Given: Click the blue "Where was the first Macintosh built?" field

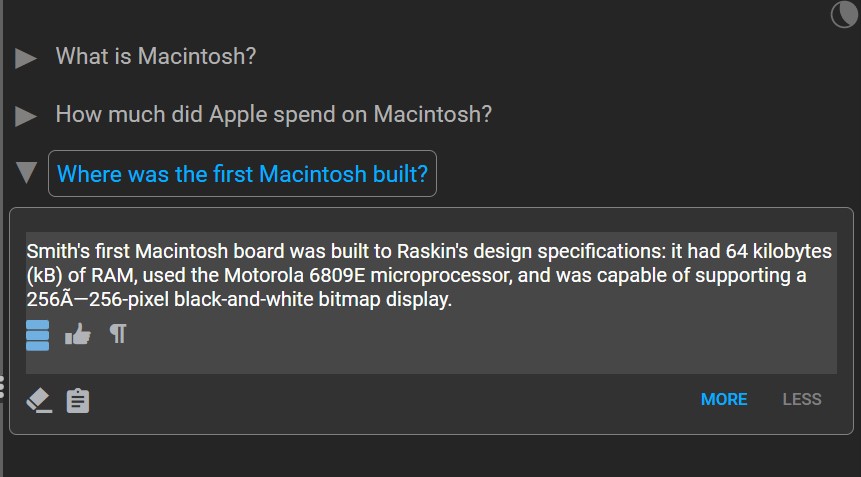Looking at the screenshot, I should pos(242,173).
